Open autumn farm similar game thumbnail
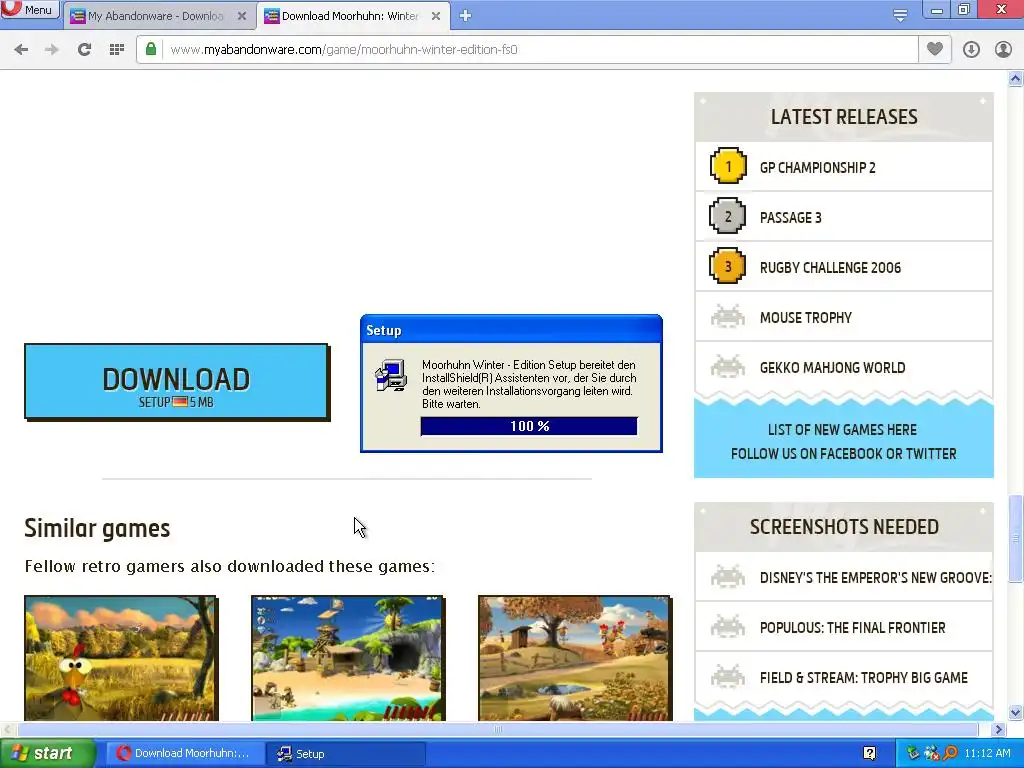This screenshot has height=768, width=1024. [575, 658]
